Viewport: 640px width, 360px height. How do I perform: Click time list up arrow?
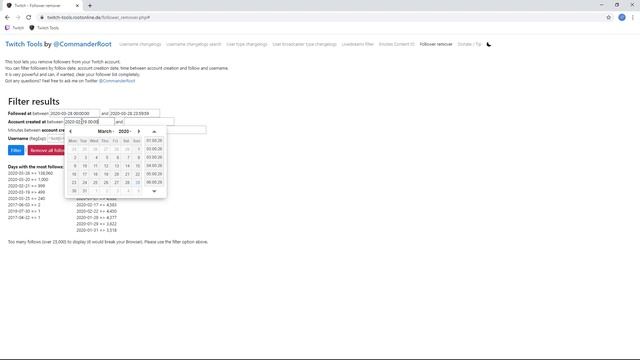154,131
